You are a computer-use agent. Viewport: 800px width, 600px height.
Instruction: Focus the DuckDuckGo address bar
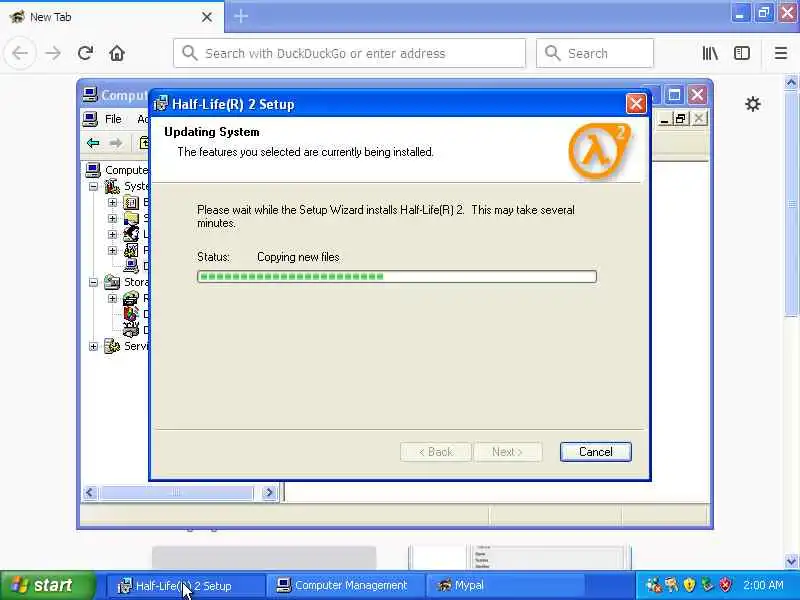point(349,53)
